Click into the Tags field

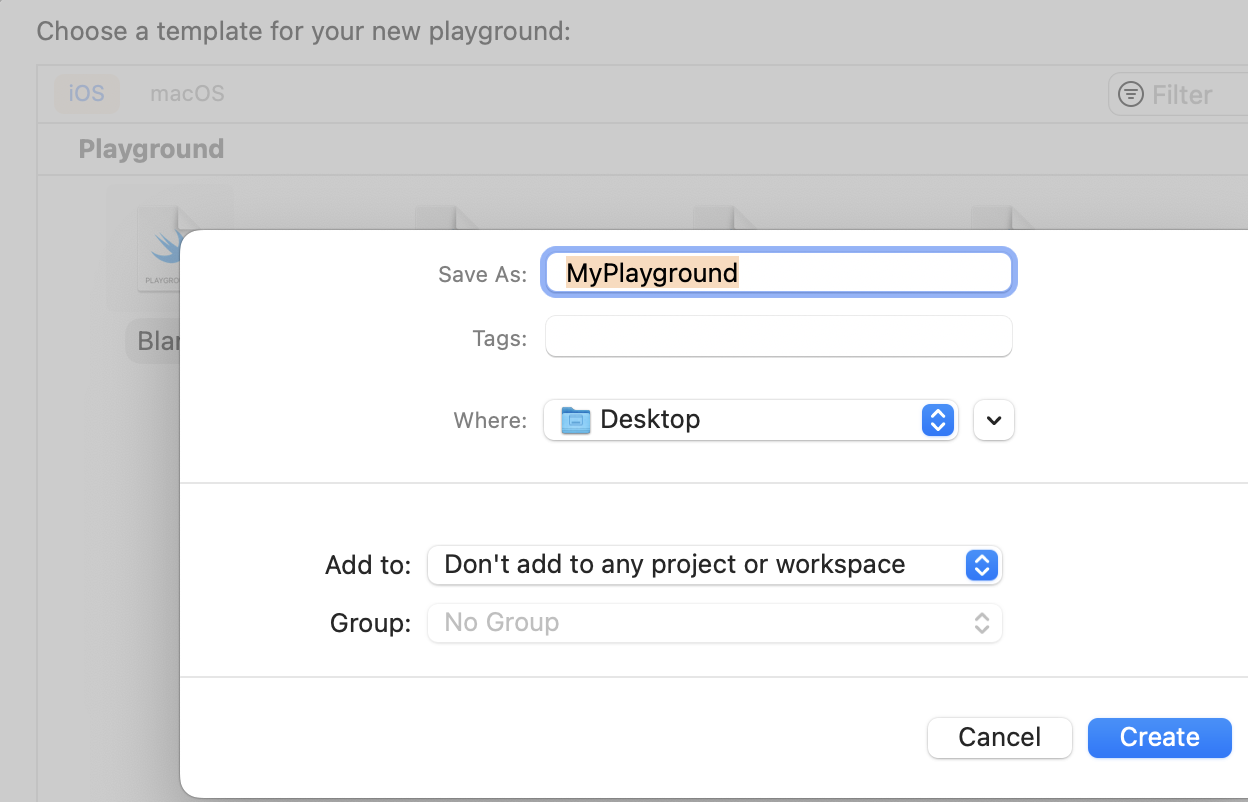(x=778, y=337)
